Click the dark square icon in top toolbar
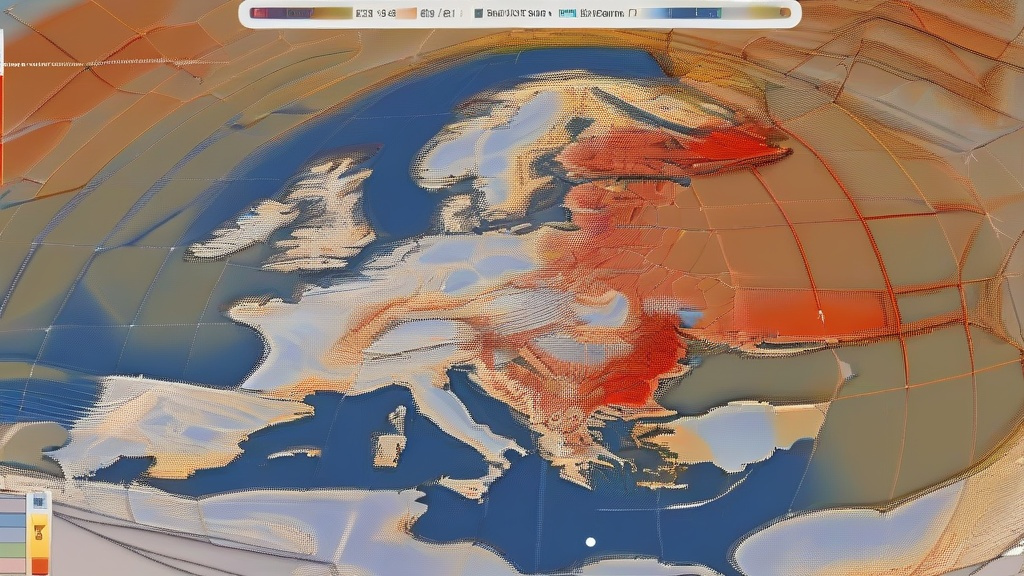The image size is (1024, 576). [x=478, y=14]
